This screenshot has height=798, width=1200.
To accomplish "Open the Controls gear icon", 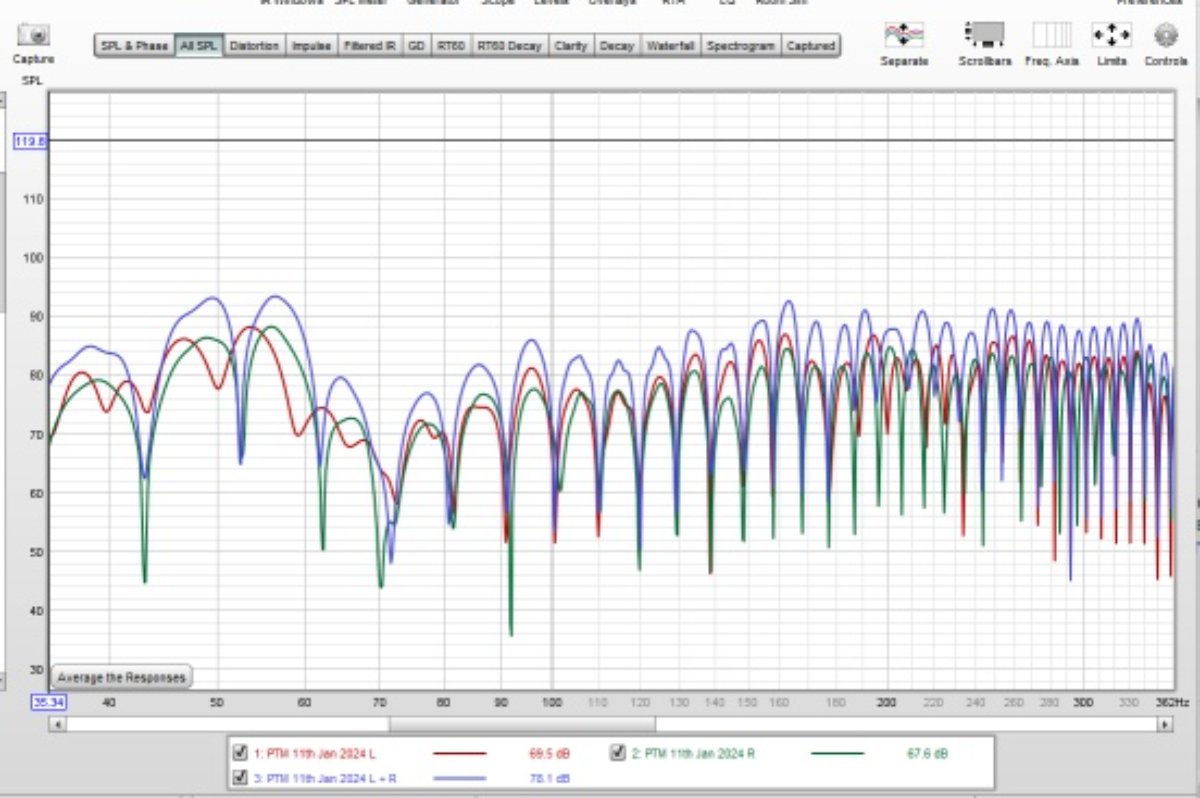I will coord(1165,36).
